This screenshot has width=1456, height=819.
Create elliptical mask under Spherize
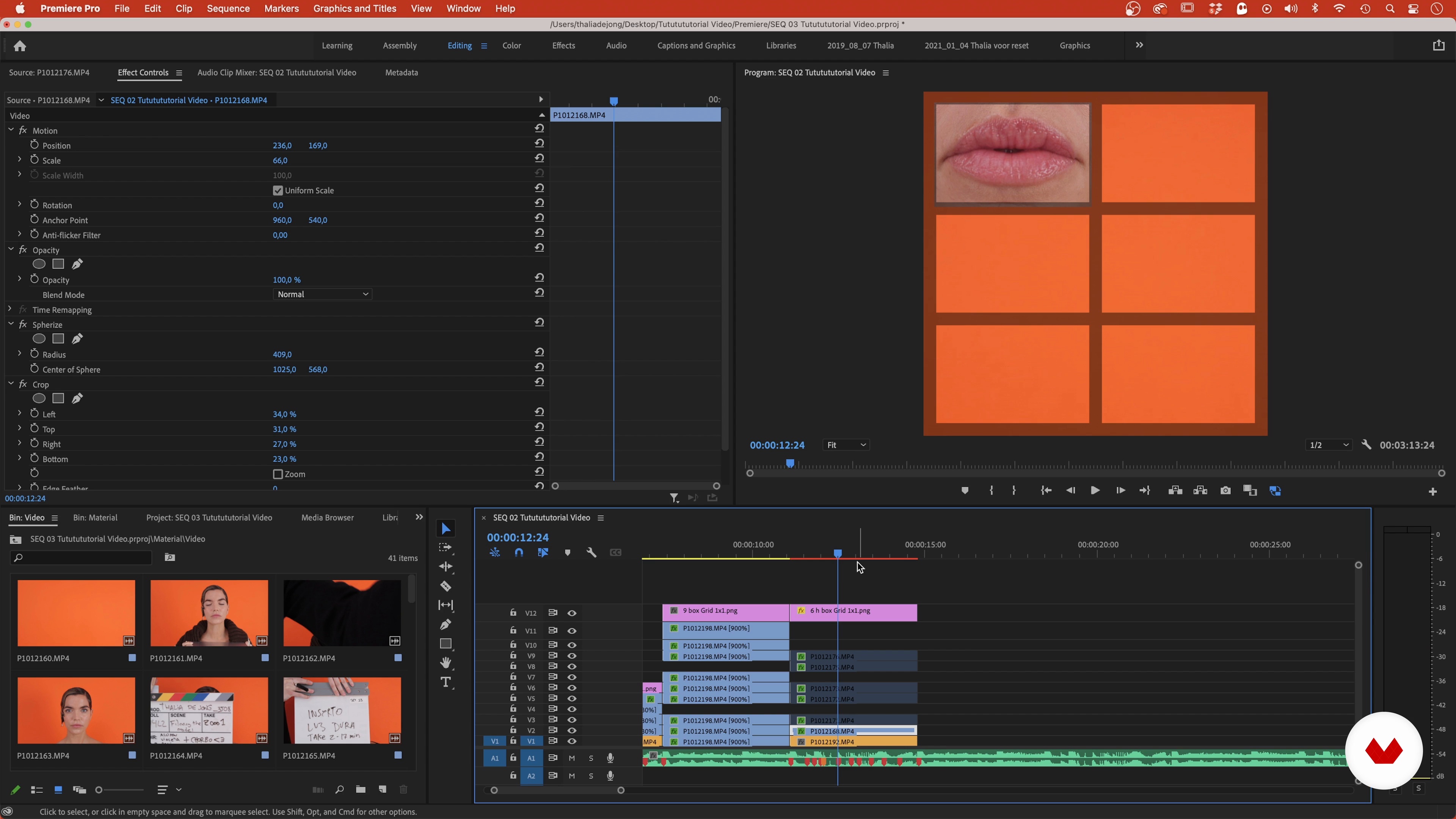click(x=39, y=339)
